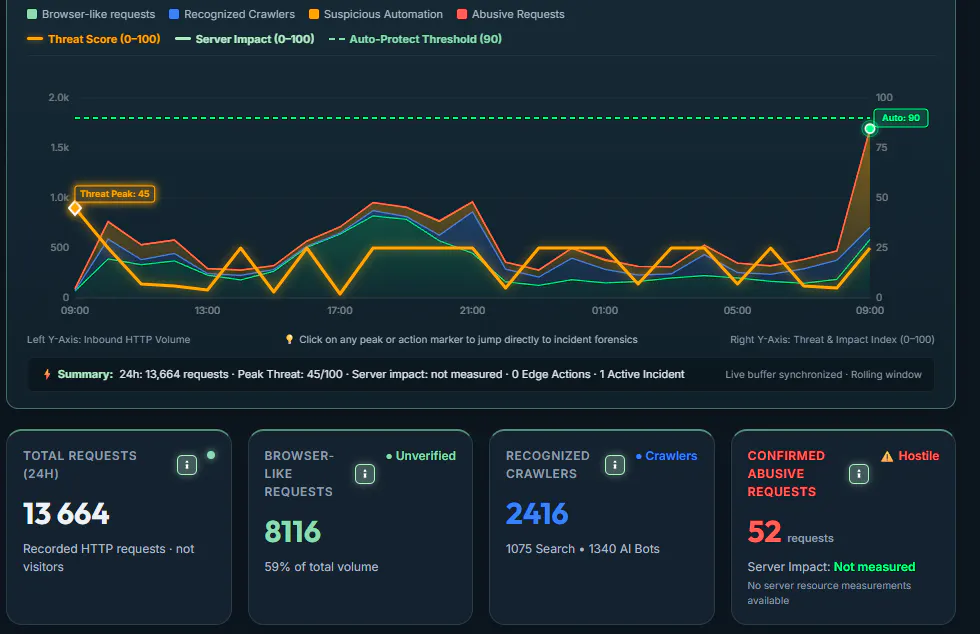Click the Hostile status badge text
The height and width of the screenshot is (634, 980).
(919, 456)
